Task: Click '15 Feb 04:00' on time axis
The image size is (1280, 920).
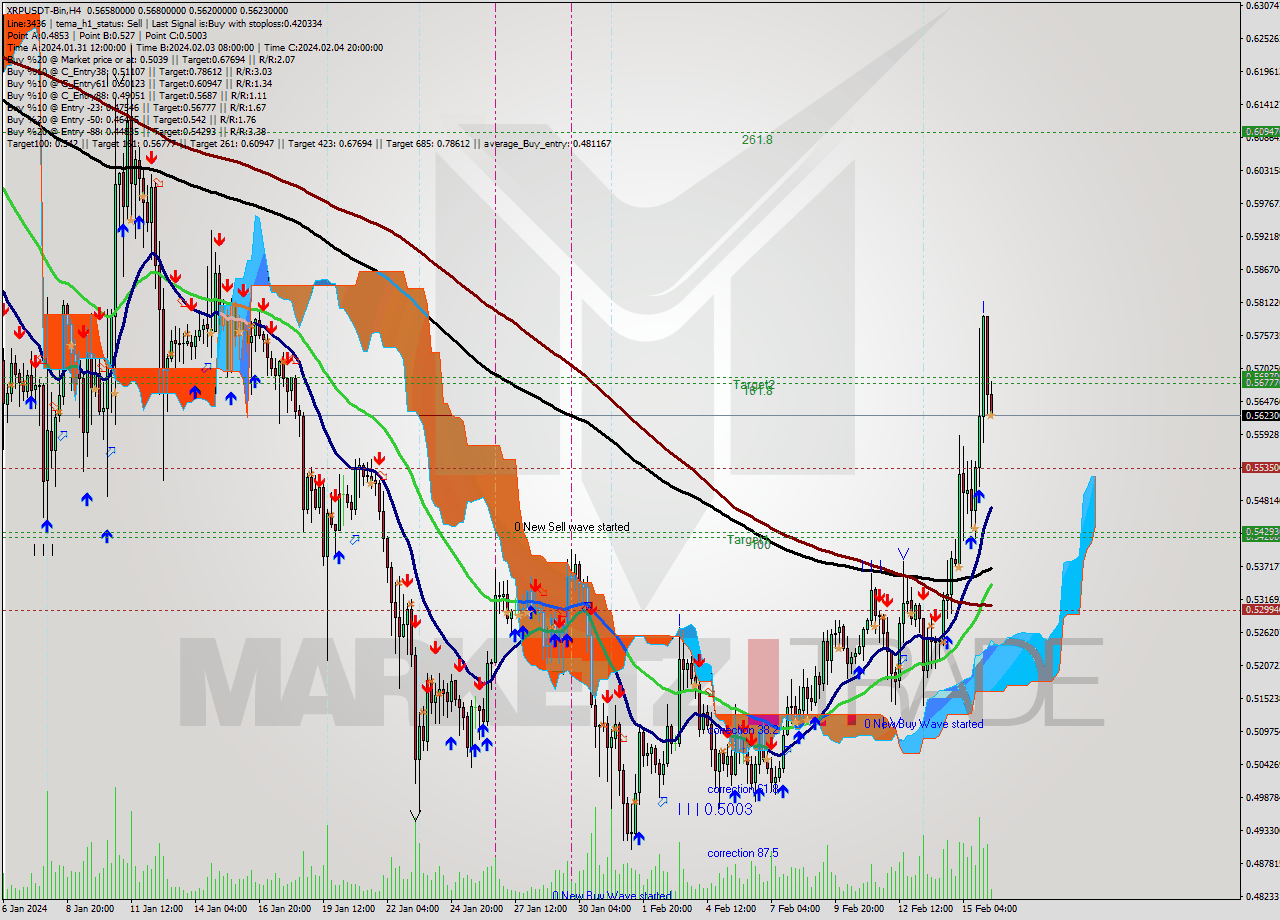Action: (991, 909)
